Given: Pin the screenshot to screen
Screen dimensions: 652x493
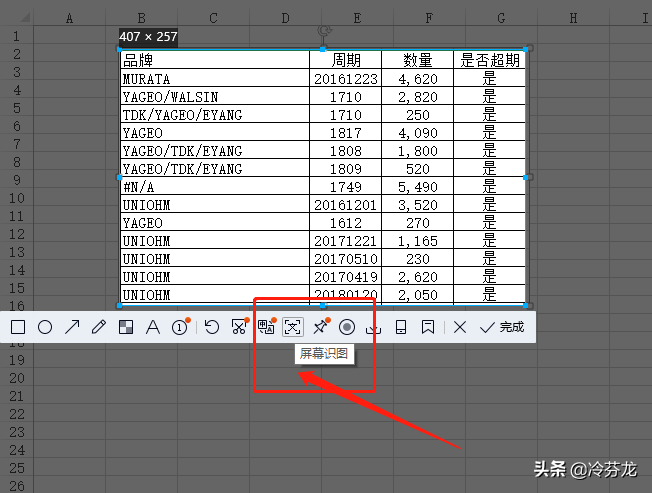Looking at the screenshot, I should 321,327.
